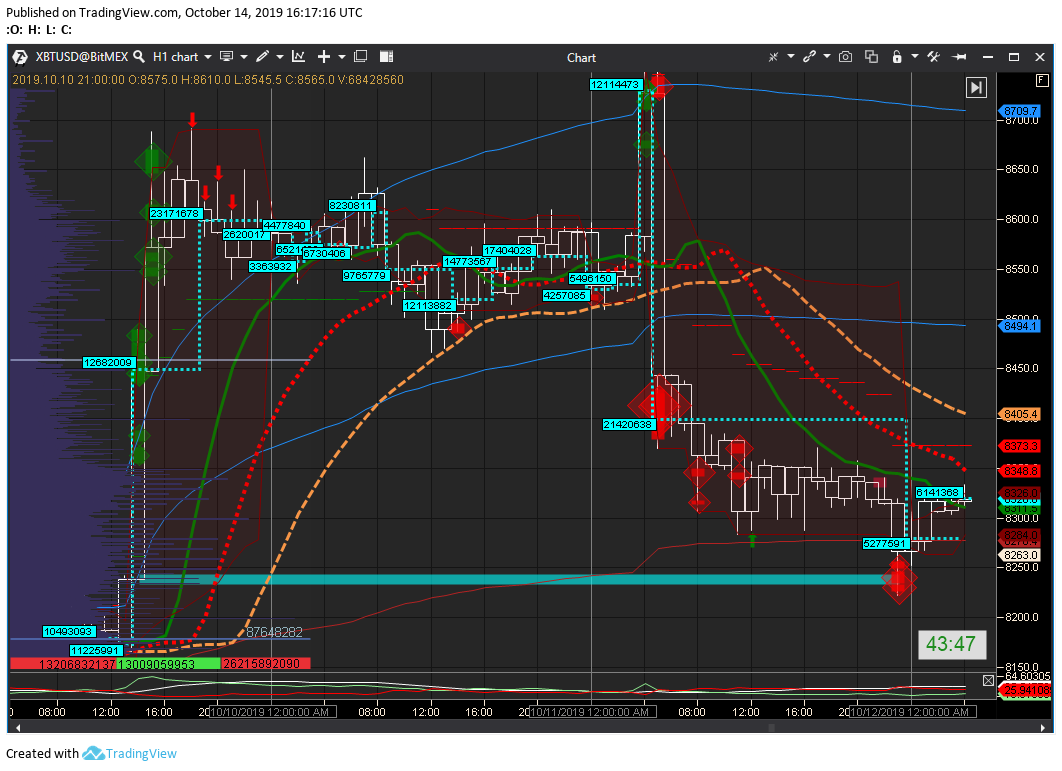Pin the chart window with pin icon
The height and width of the screenshot is (771, 1062).
959,57
